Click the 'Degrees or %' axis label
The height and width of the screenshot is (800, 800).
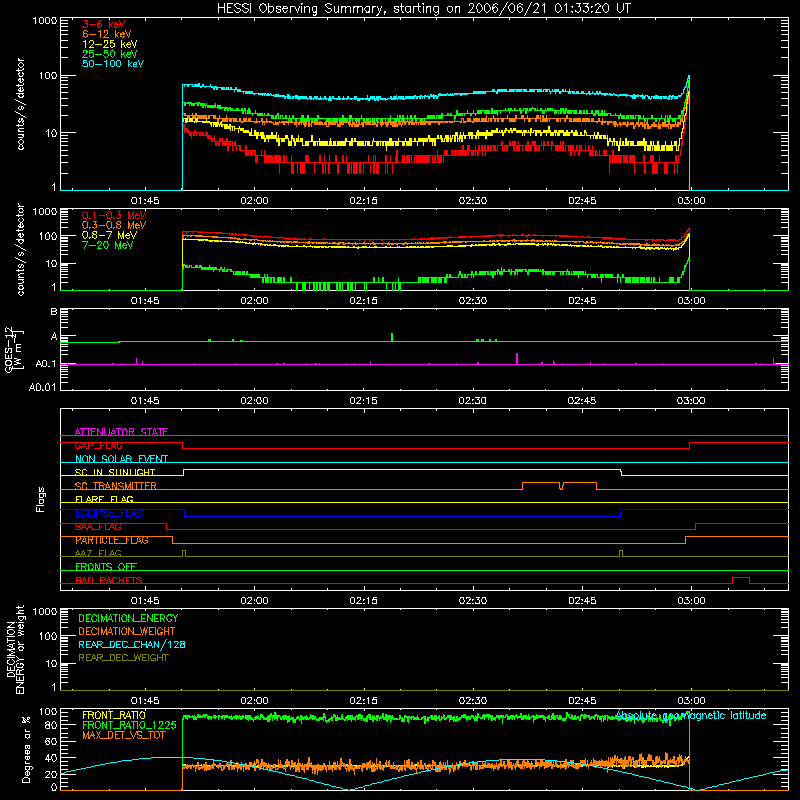(x=27, y=750)
